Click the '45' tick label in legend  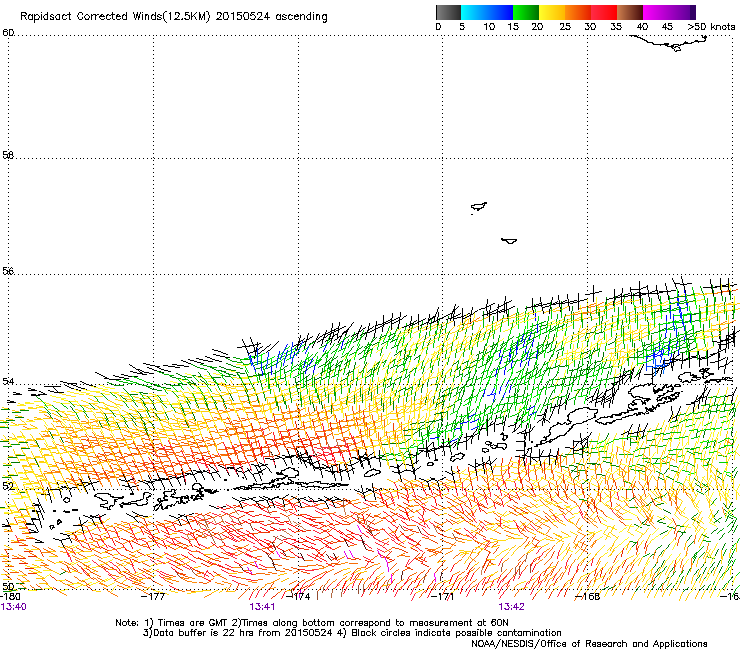(667, 27)
